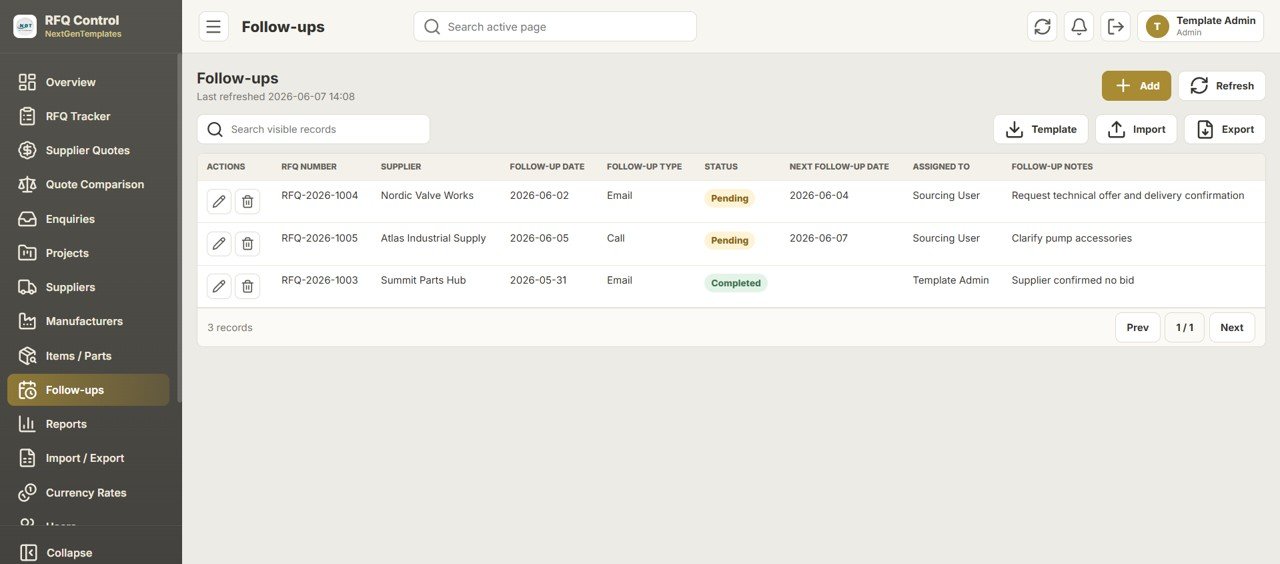Download the Template file

point(1041,129)
